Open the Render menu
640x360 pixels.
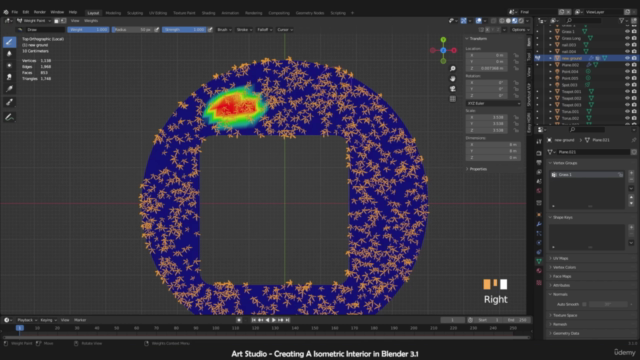(40, 12)
